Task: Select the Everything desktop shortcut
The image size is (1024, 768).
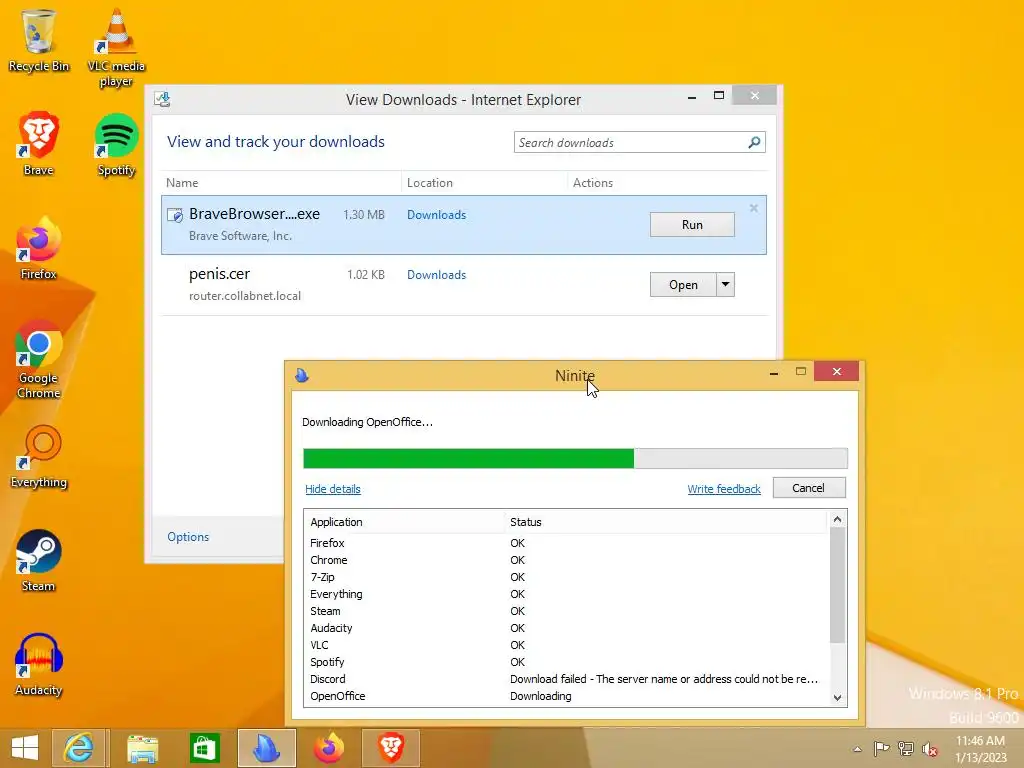Action: (39, 457)
